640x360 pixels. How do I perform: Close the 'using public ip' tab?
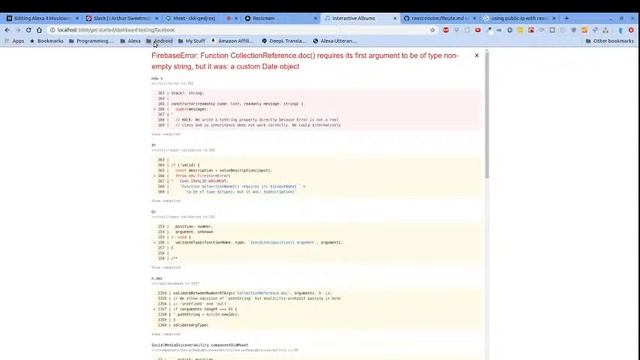(554, 18)
